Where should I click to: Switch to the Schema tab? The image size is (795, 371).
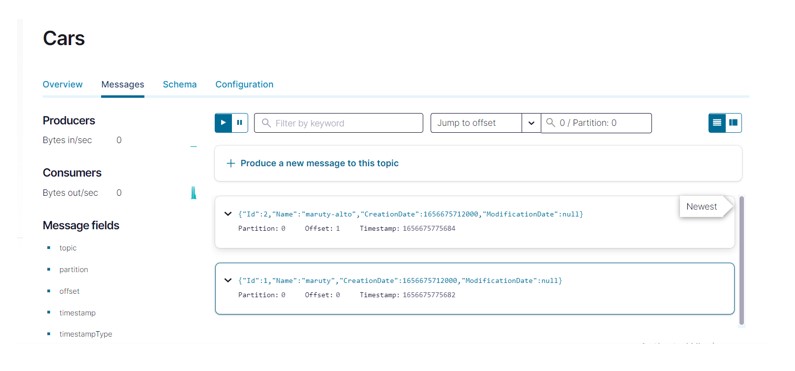[179, 84]
